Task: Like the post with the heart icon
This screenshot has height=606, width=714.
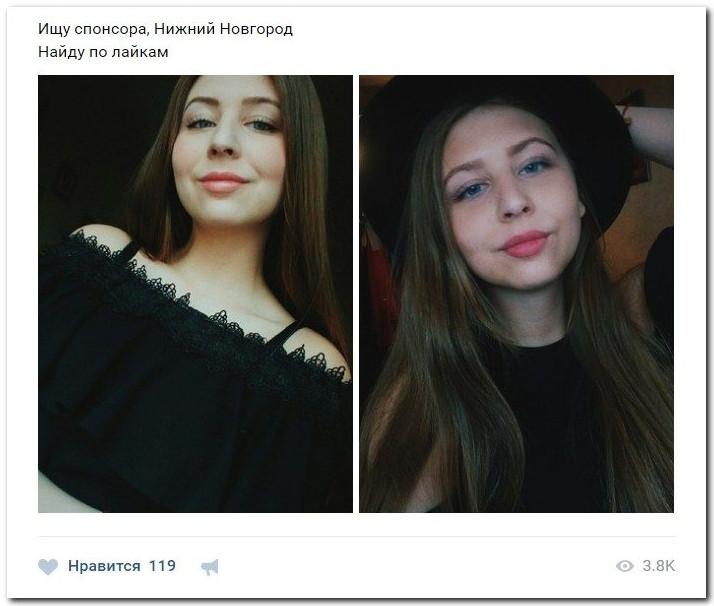Action: tap(48, 566)
